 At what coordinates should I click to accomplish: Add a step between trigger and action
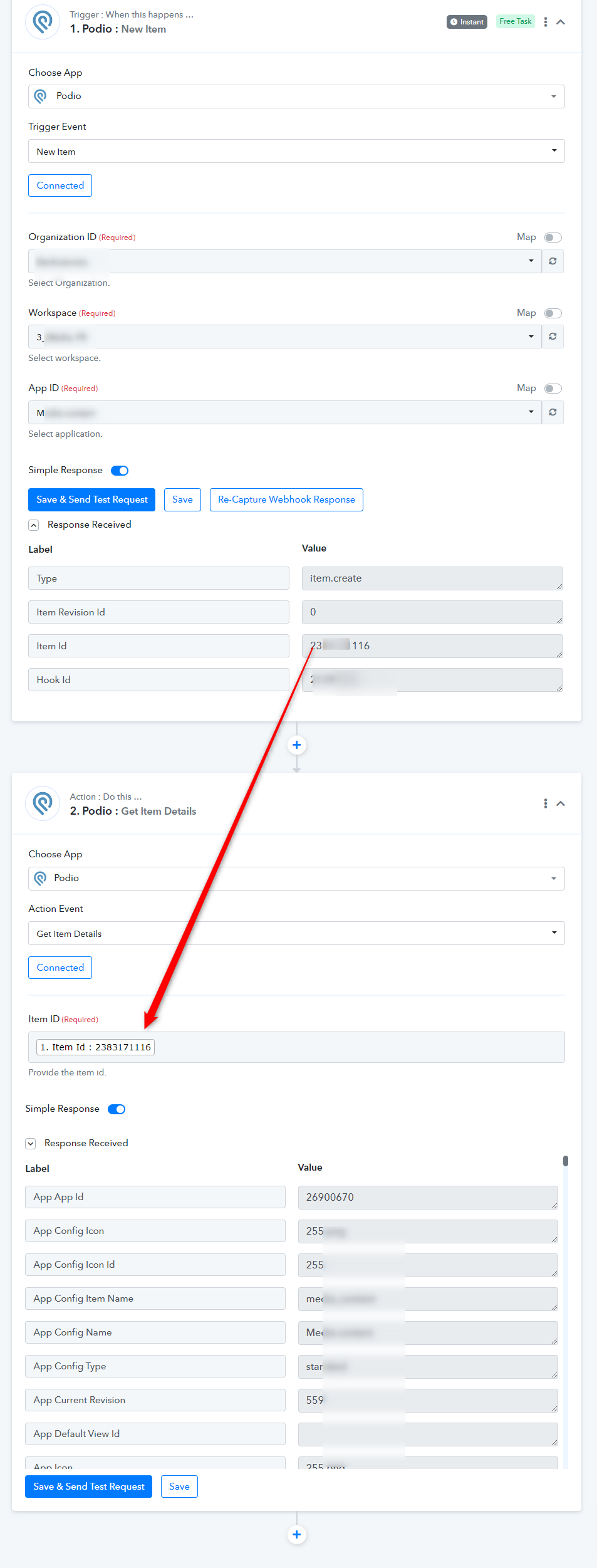297,745
